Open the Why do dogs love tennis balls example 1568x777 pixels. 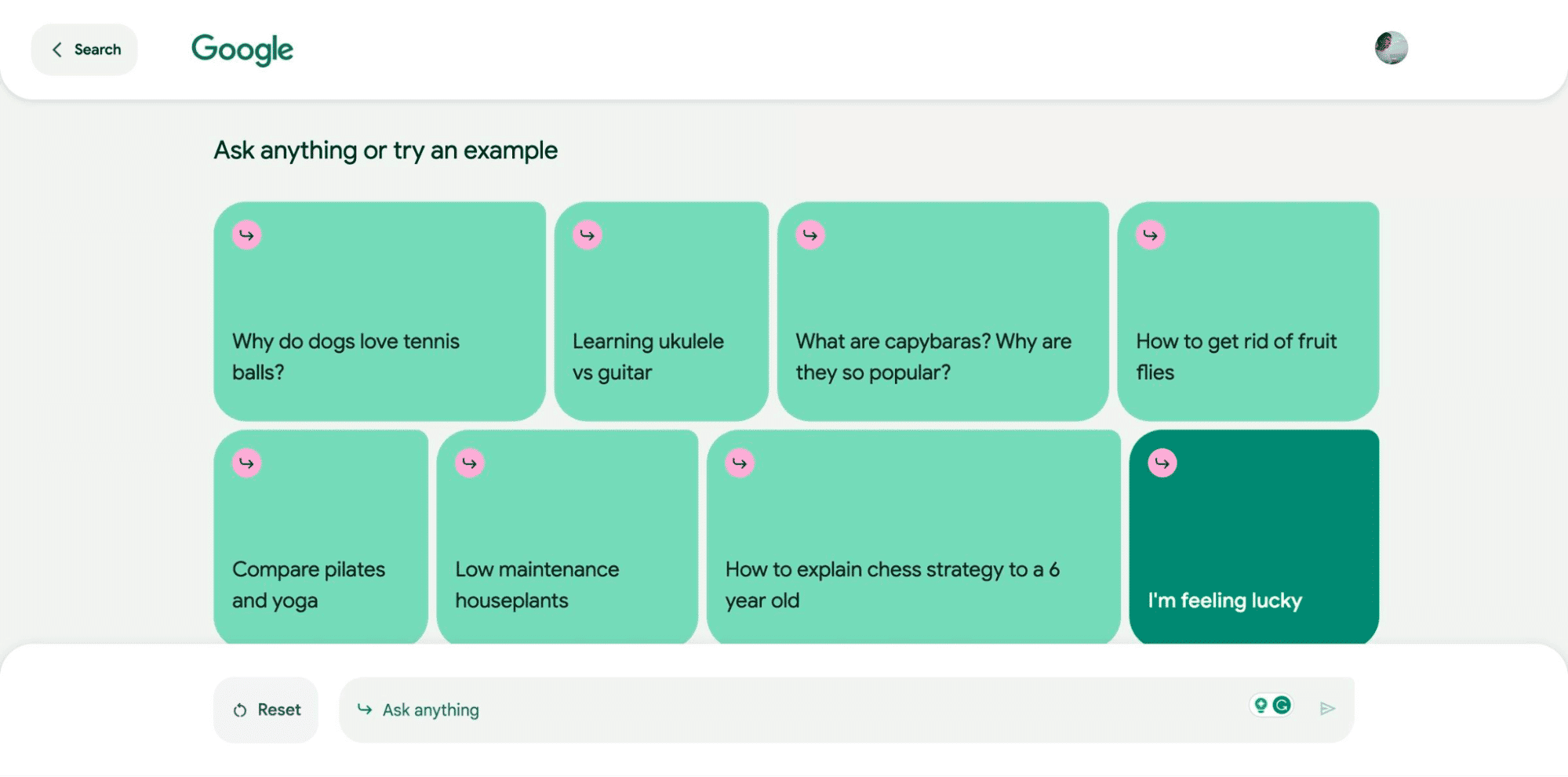point(381,310)
